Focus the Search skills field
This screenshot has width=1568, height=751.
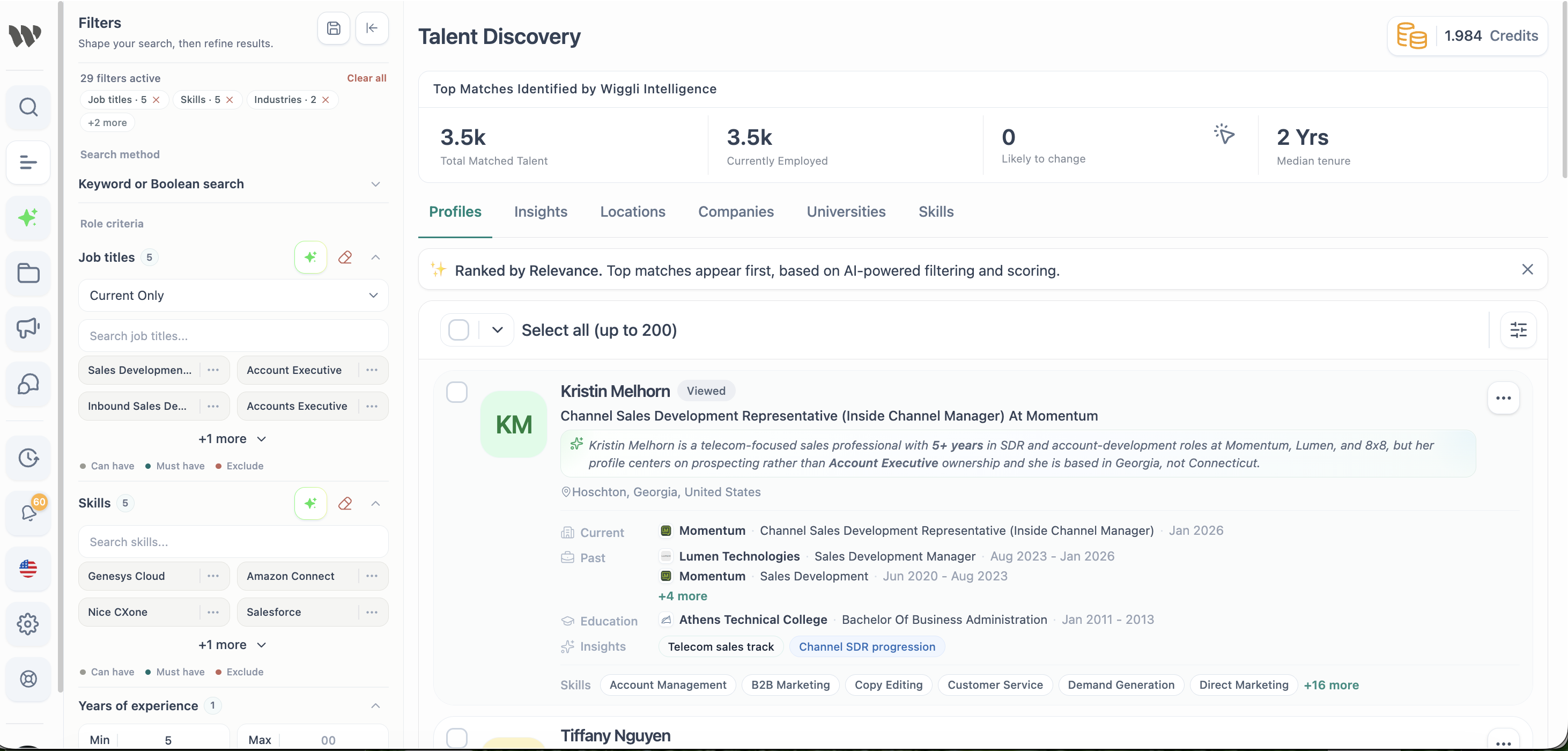tap(233, 541)
